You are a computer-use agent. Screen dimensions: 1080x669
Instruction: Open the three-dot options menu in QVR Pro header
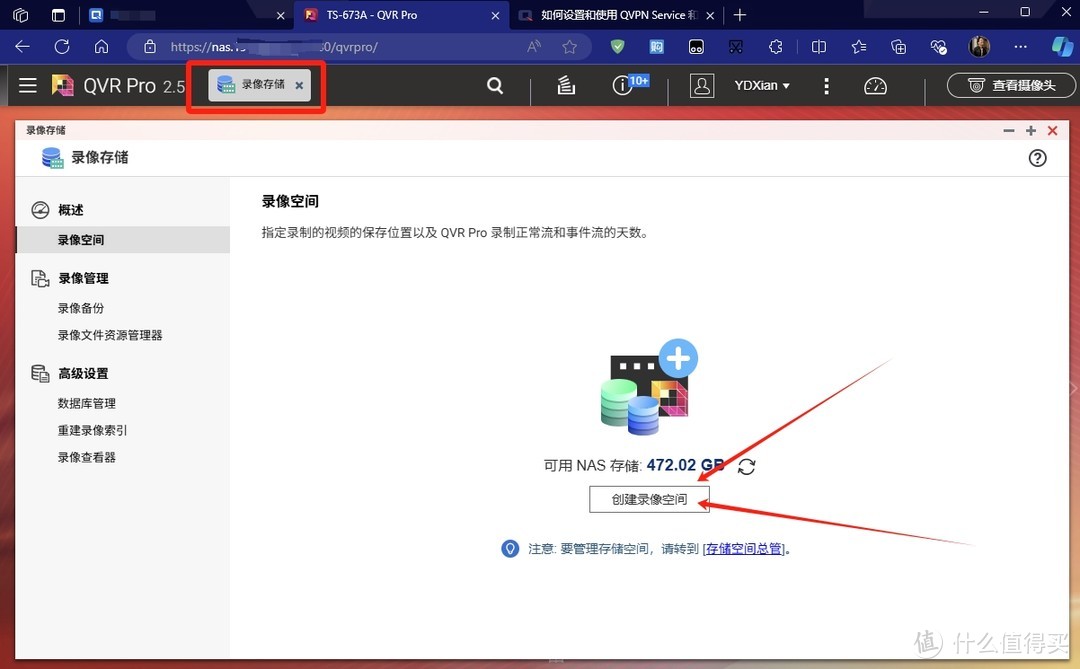(826, 86)
